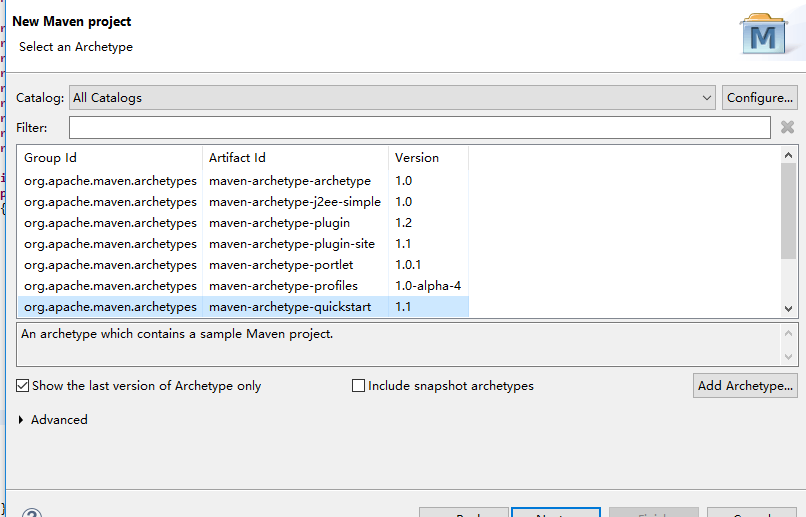Select maven-archetype-plugin version 1.2 row
806x517 pixels.
[243, 223]
